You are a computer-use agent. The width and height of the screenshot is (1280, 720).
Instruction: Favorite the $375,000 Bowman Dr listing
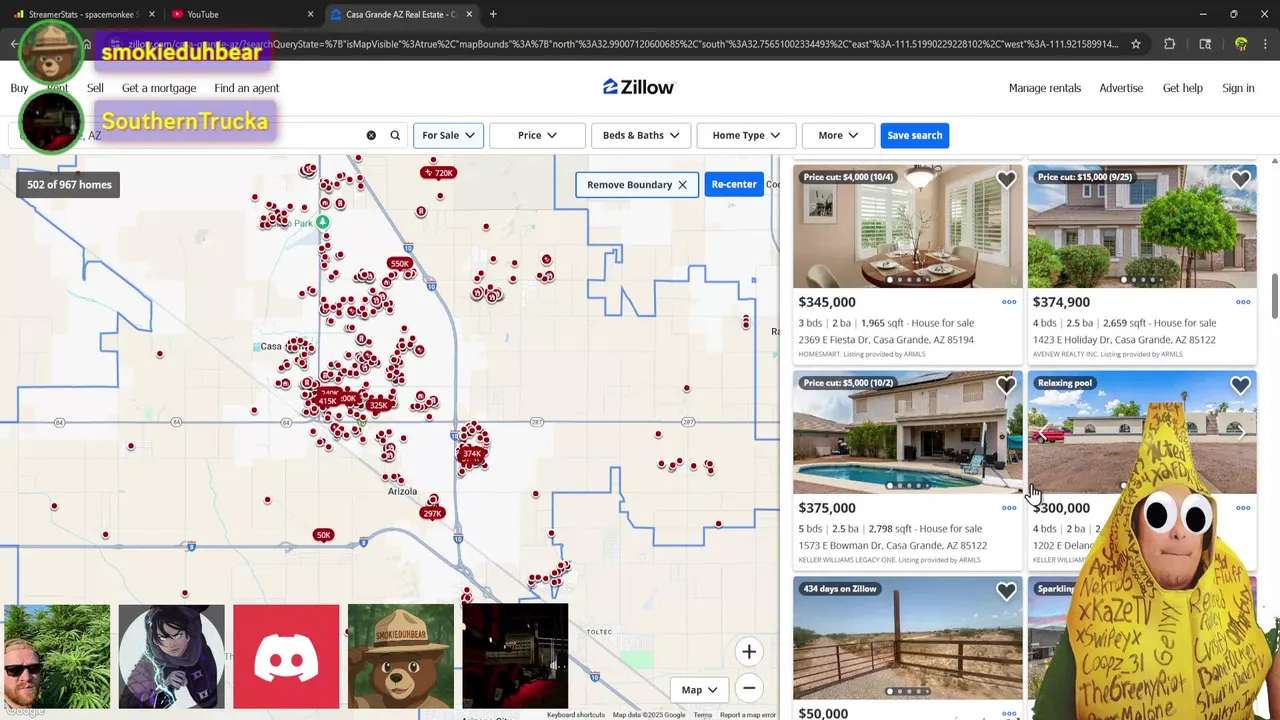coord(1006,386)
